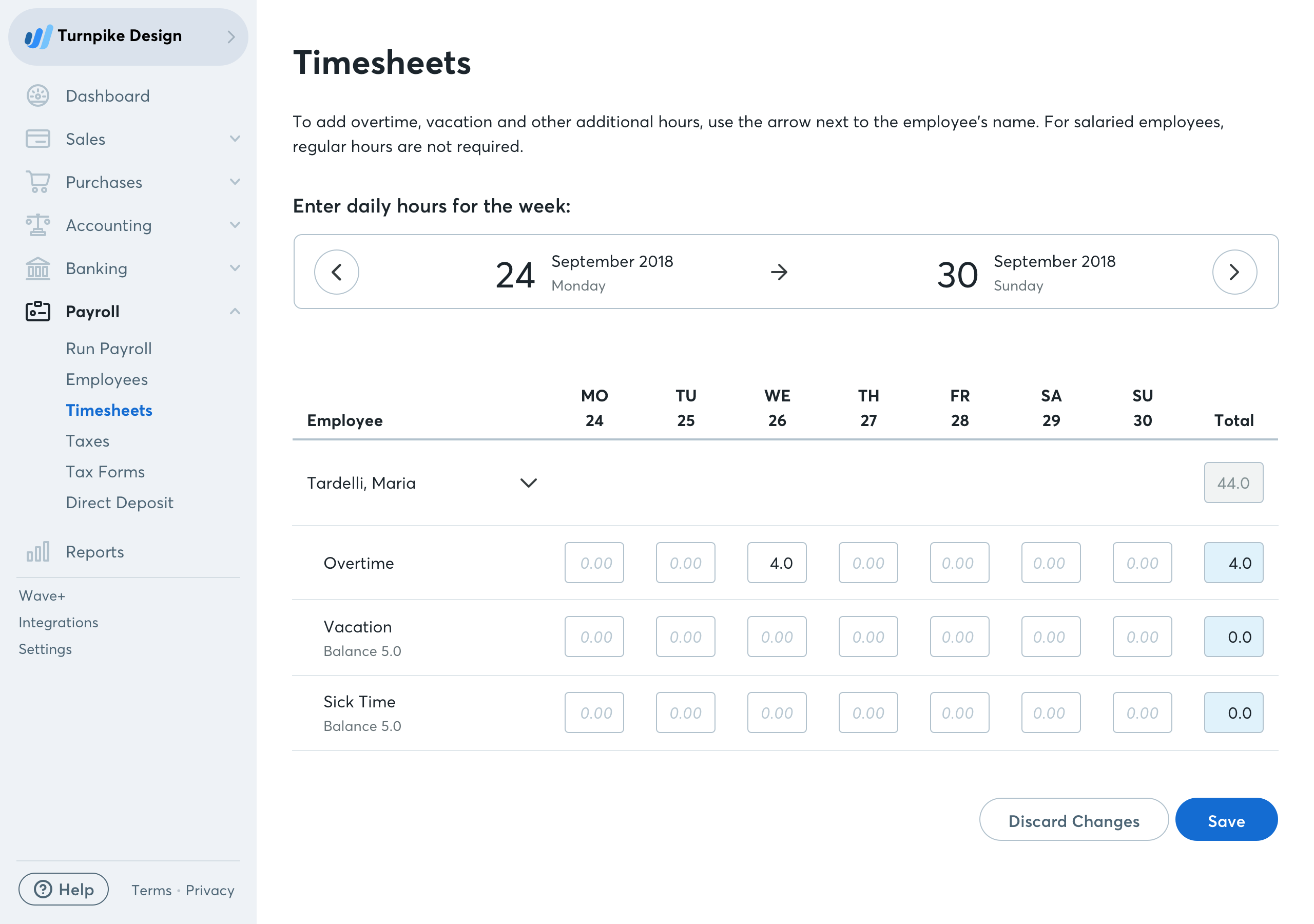Click the Reports bar chart icon
This screenshot has width=1314, height=924.
(x=38, y=551)
